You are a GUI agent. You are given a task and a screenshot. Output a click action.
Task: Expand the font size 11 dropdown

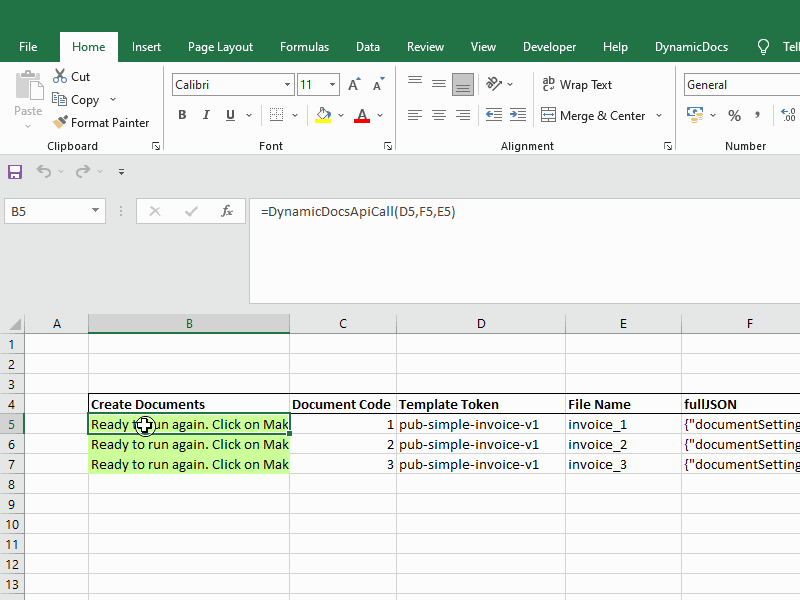(x=332, y=85)
